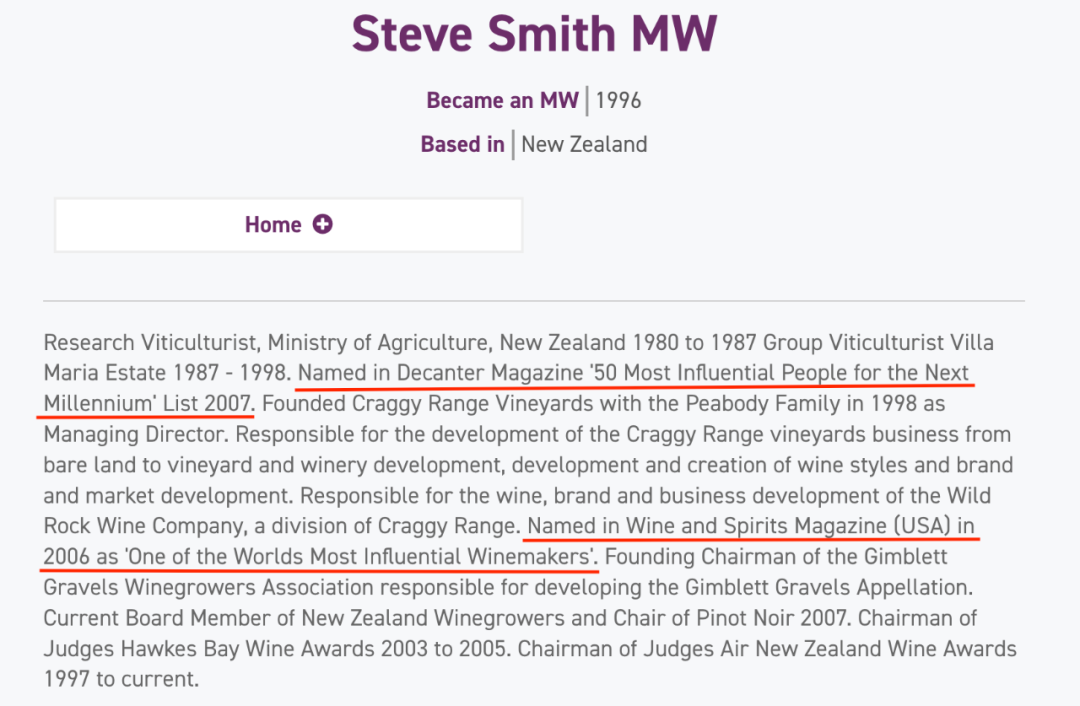Viewport: 1080px width, 706px height.
Task: Click the Steve Smith MW heading
Action: point(534,34)
